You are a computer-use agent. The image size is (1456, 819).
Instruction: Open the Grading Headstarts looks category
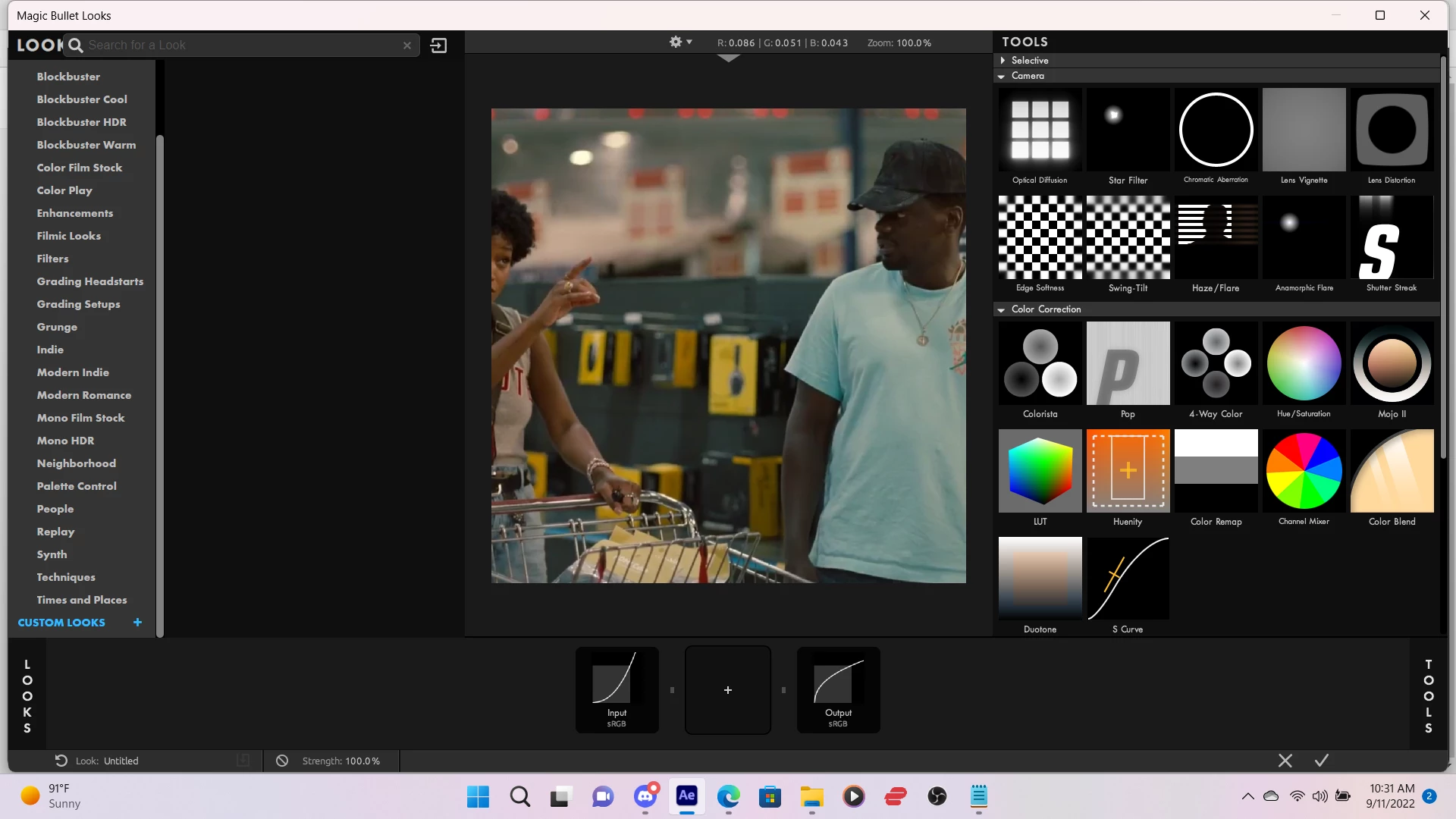coord(89,281)
